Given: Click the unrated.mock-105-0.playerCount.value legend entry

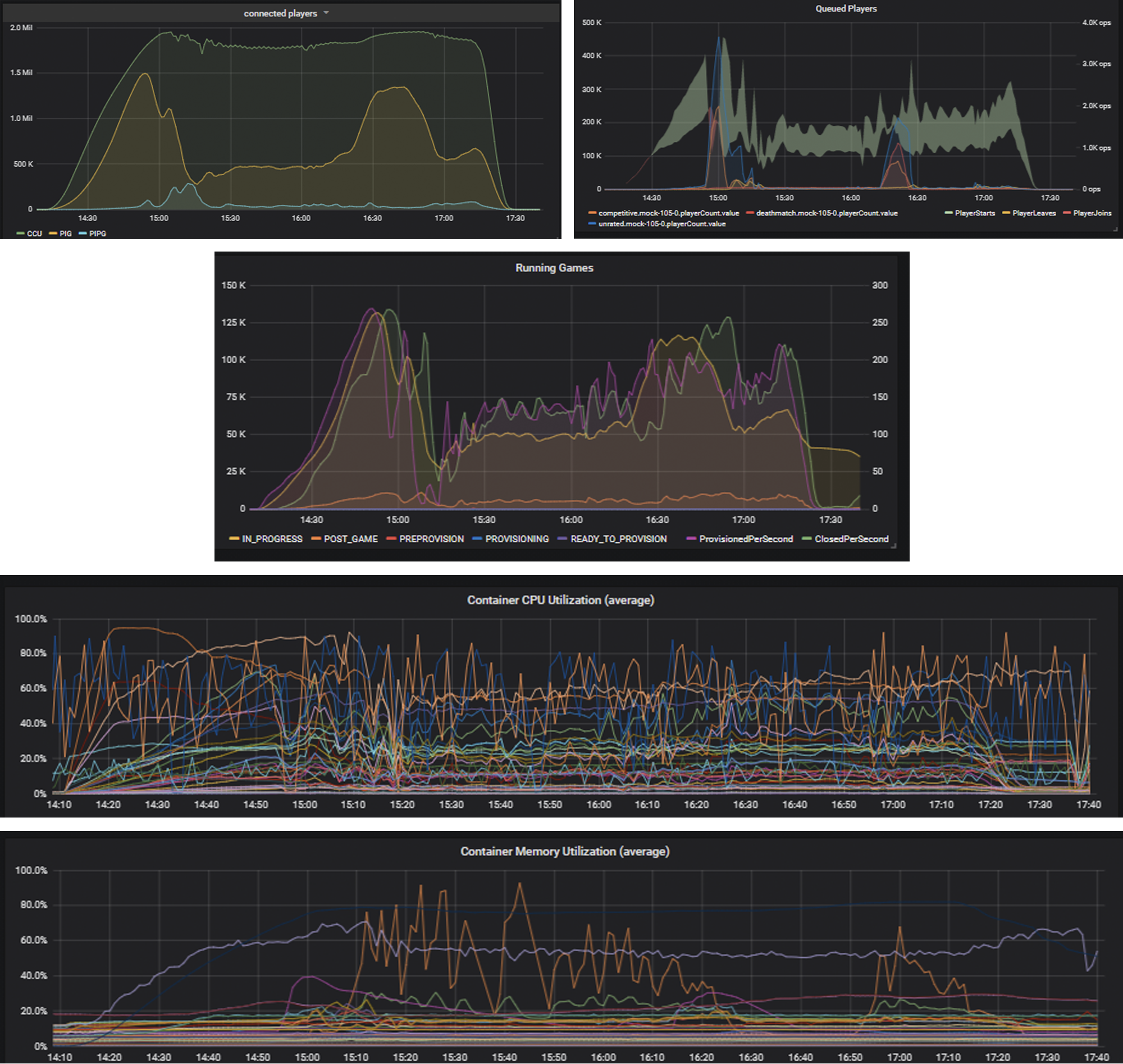Looking at the screenshot, I should coord(661,224).
